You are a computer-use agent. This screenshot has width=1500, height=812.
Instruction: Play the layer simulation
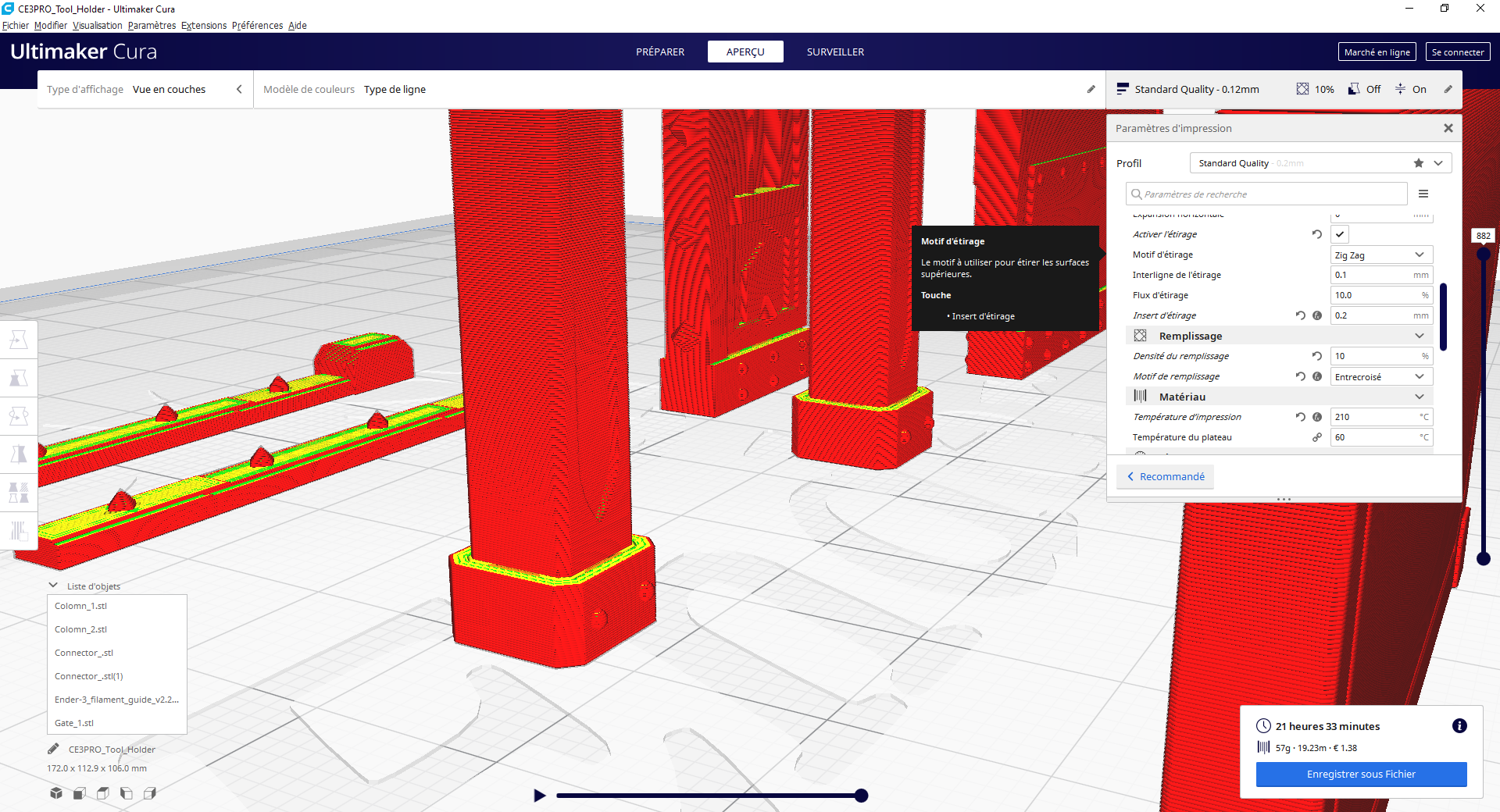click(x=539, y=796)
